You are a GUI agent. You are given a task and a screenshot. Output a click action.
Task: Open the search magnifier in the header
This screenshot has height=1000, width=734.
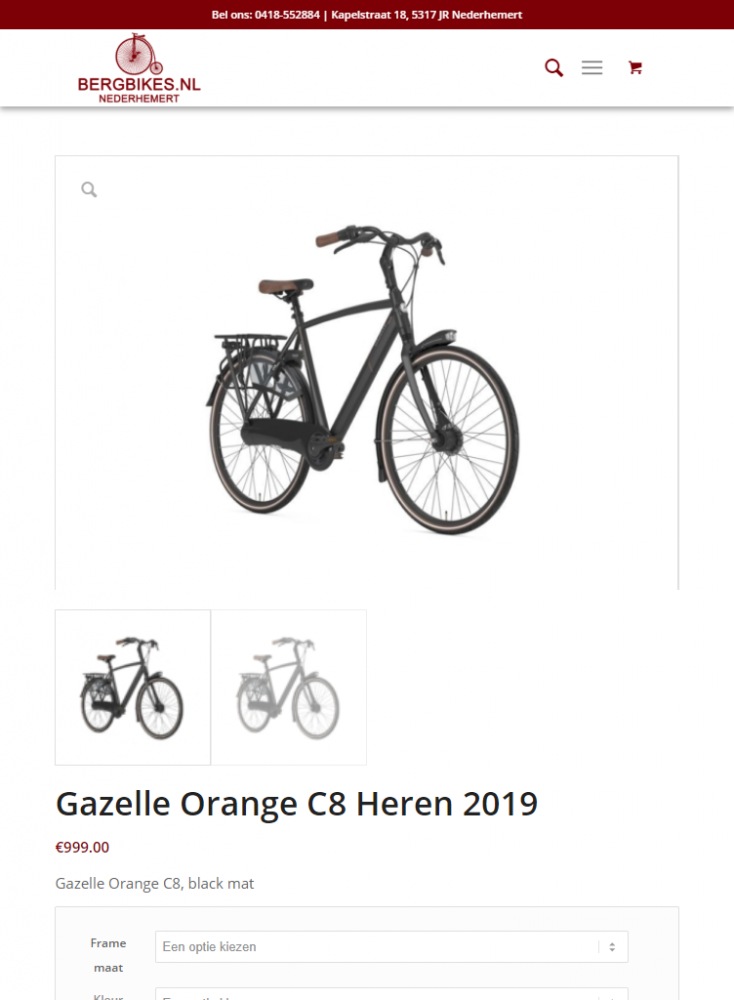pyautogui.click(x=554, y=68)
